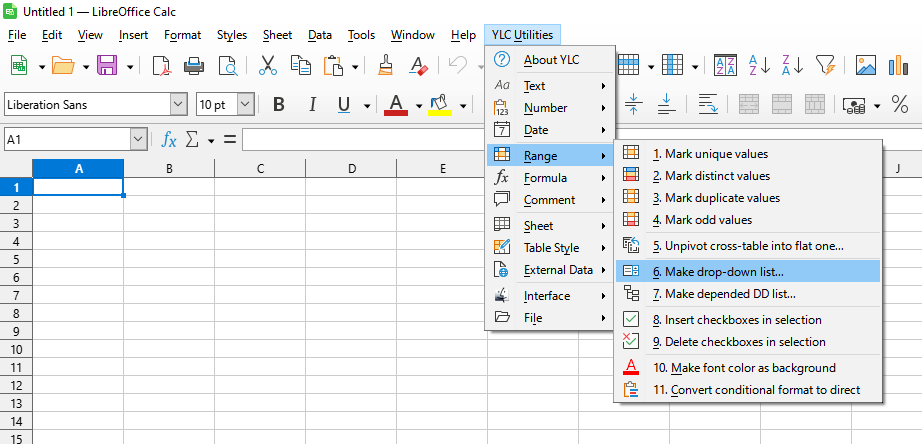Apply the red font color swatch

tap(396, 105)
